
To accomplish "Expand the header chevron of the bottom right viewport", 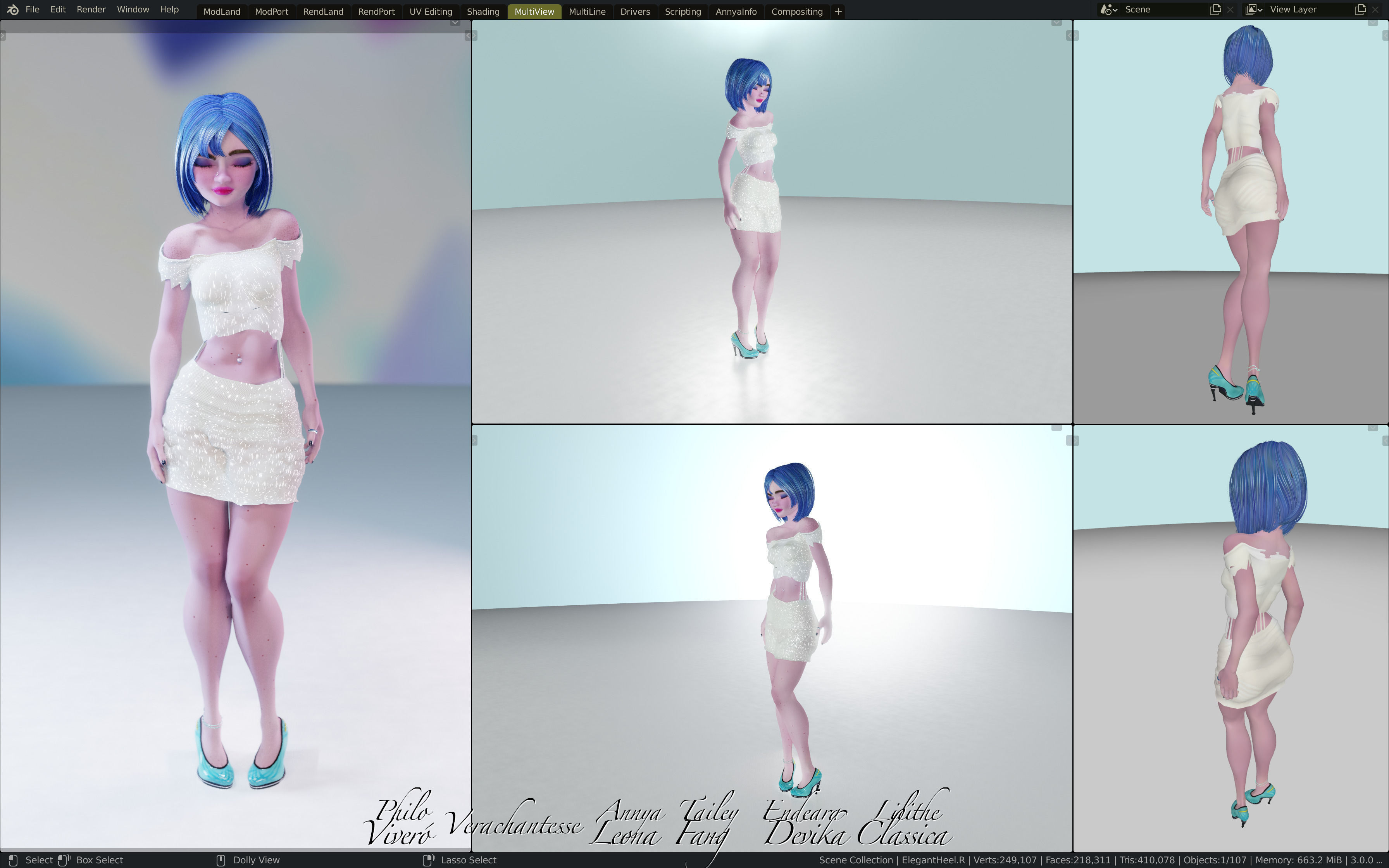I will point(1372,428).
